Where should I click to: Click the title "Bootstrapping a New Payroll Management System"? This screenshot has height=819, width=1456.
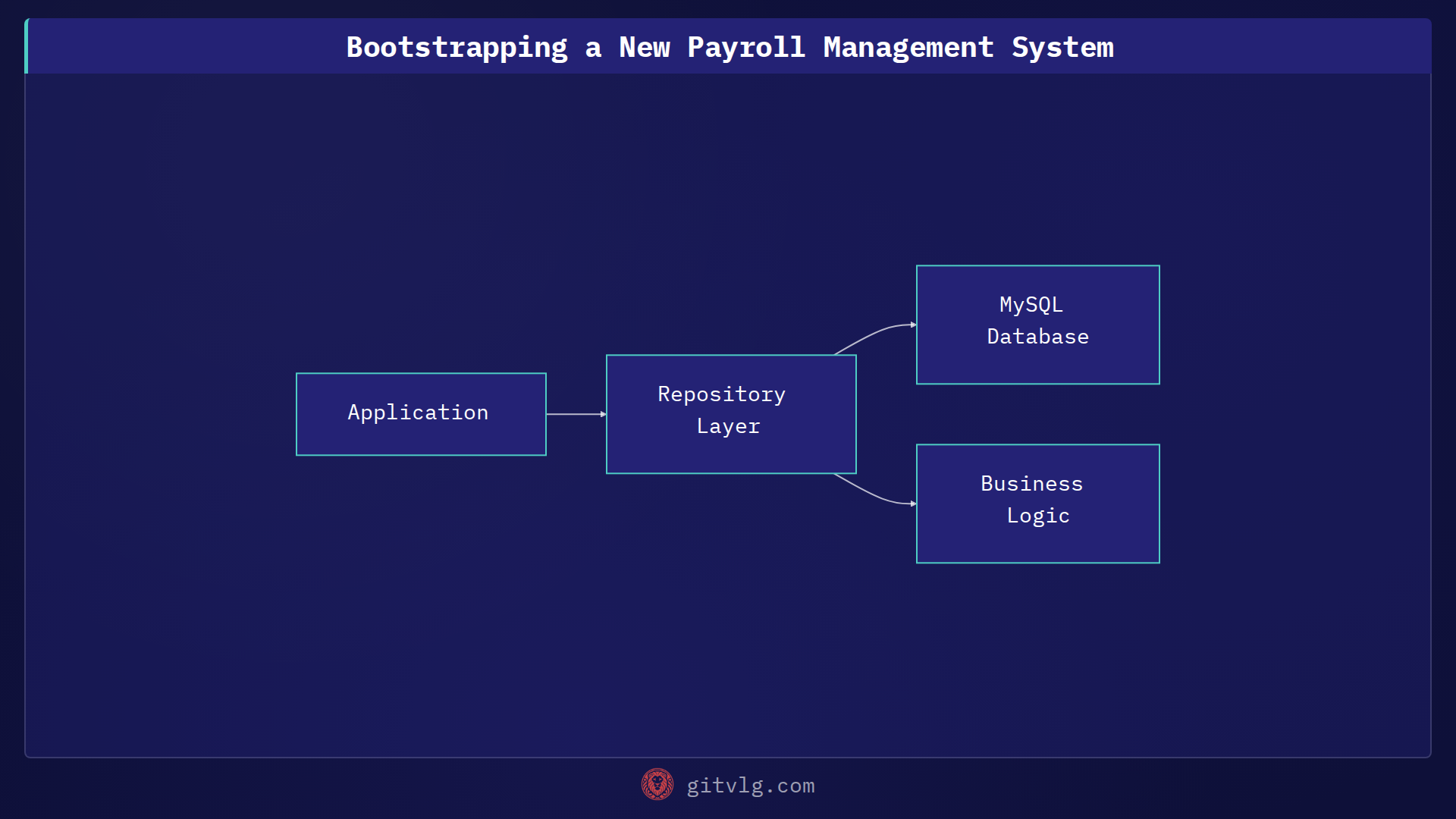[x=730, y=47]
